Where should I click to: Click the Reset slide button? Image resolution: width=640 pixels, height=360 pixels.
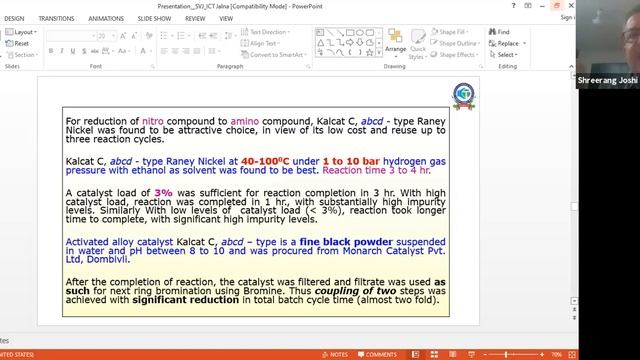click(x=17, y=43)
